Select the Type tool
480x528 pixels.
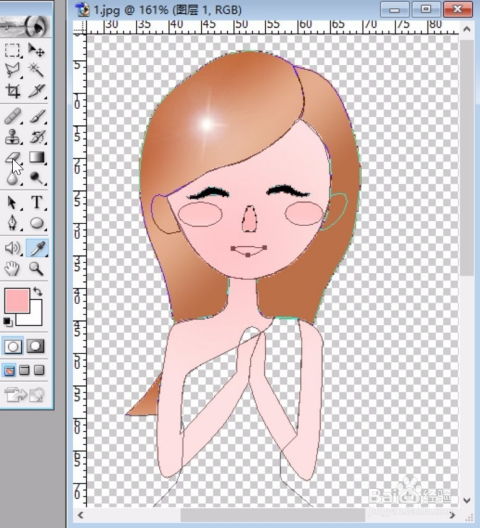coord(36,203)
